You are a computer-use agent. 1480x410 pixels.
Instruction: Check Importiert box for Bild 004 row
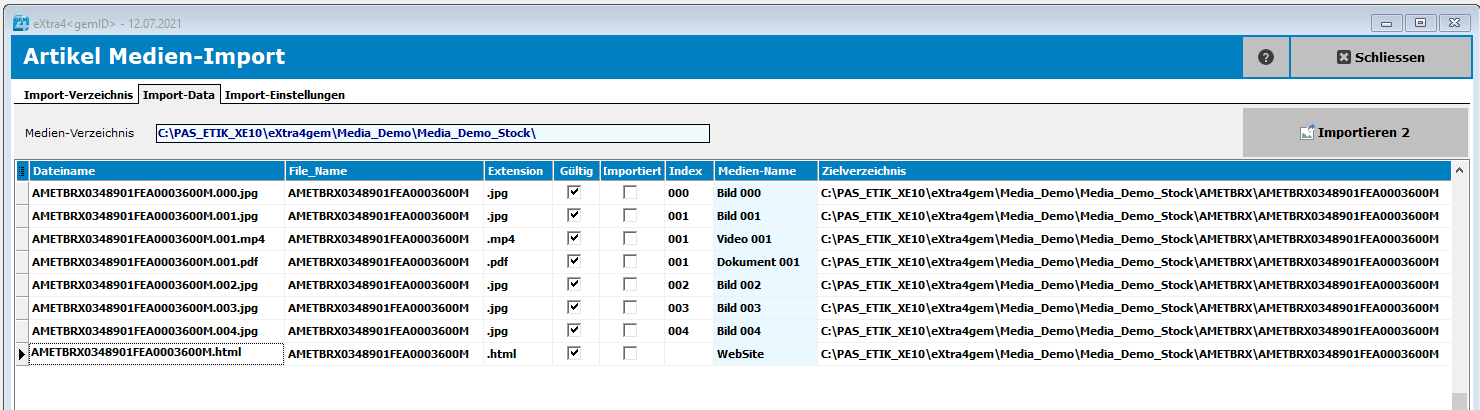pyautogui.click(x=630, y=330)
